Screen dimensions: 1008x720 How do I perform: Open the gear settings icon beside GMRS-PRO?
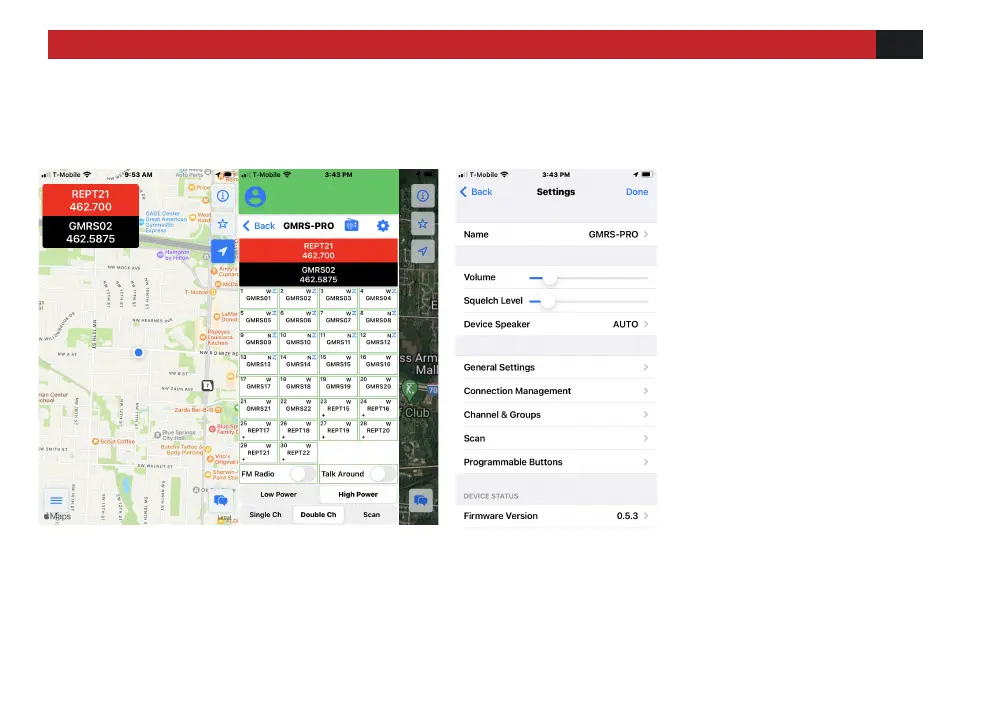(x=383, y=226)
